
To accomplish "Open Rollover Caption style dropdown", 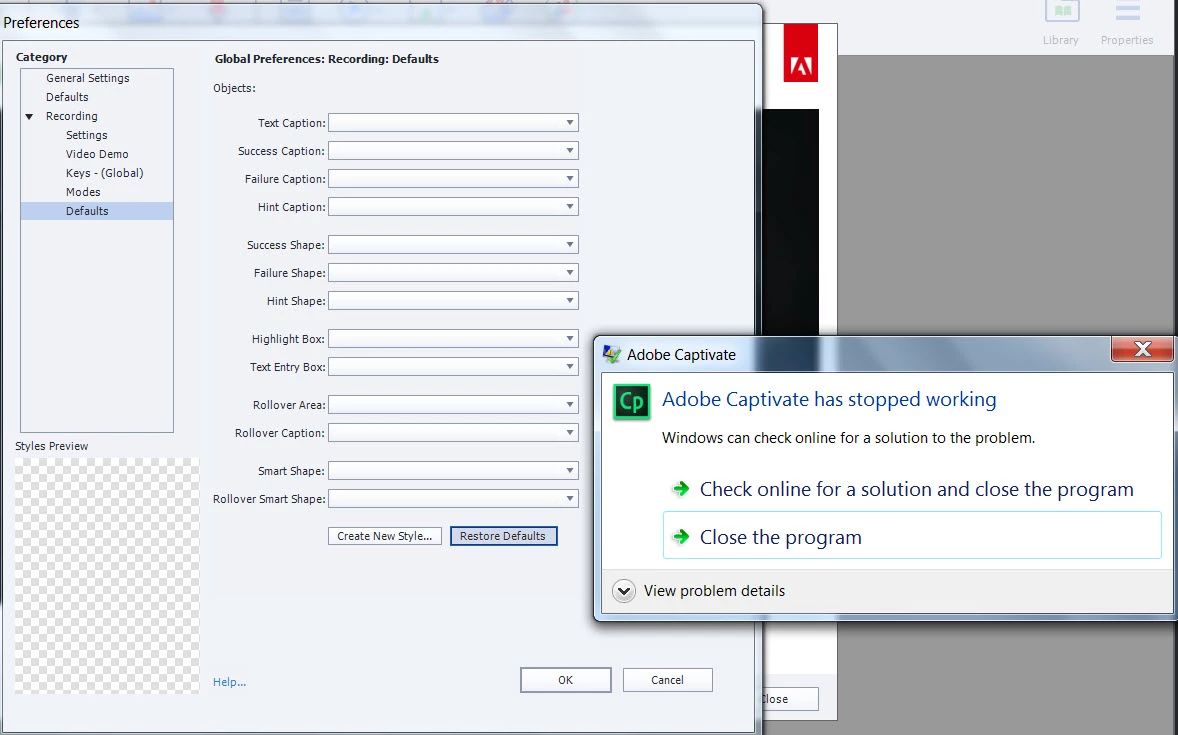I will coord(453,432).
